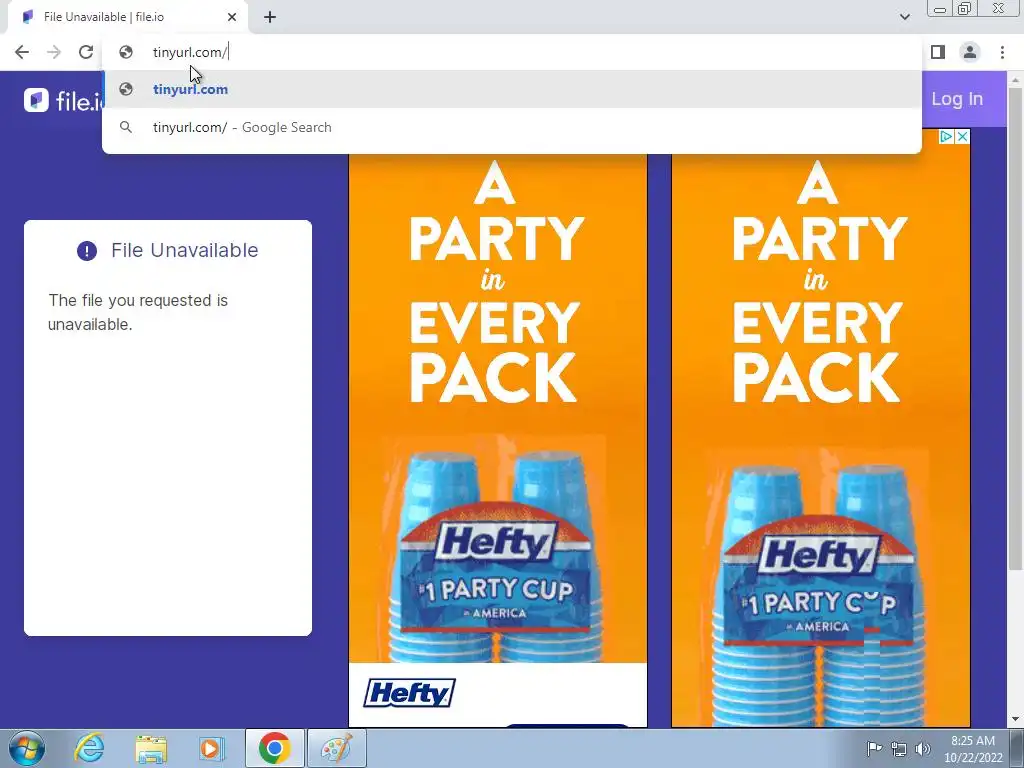The image size is (1024, 768).
Task: Click the forward navigation arrow
Action: point(54,52)
